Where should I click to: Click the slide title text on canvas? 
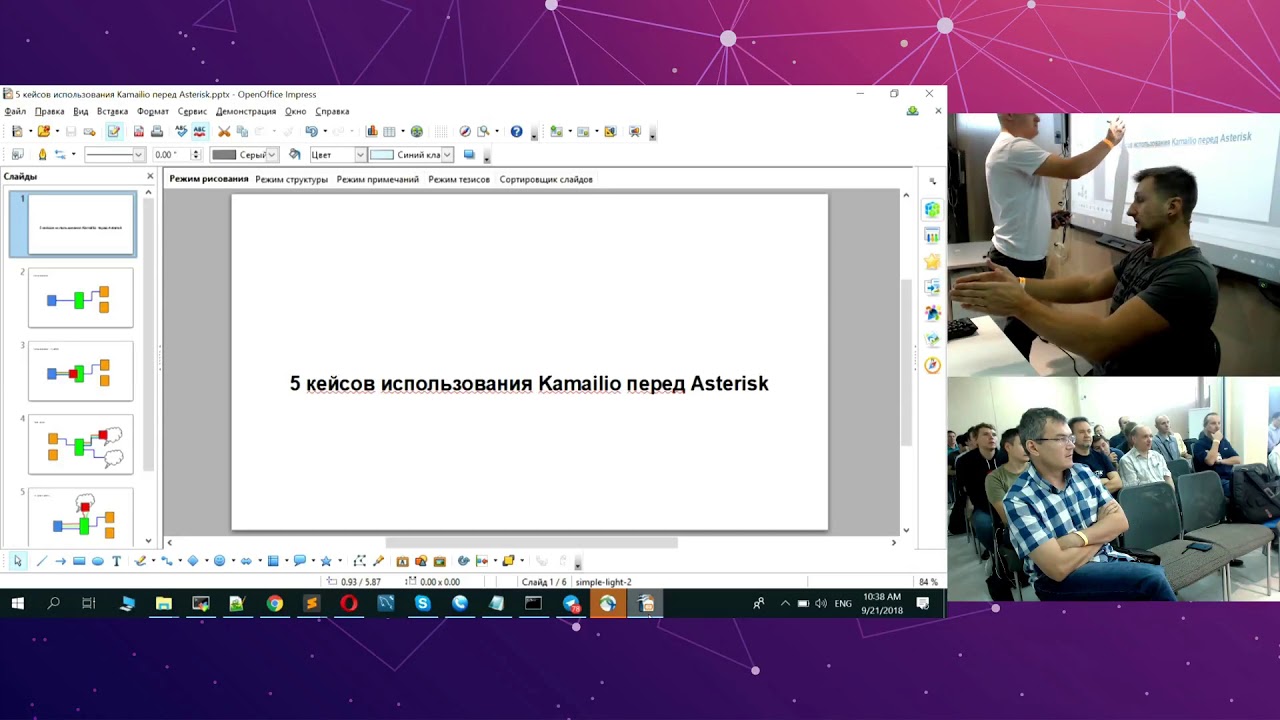pyautogui.click(x=529, y=383)
